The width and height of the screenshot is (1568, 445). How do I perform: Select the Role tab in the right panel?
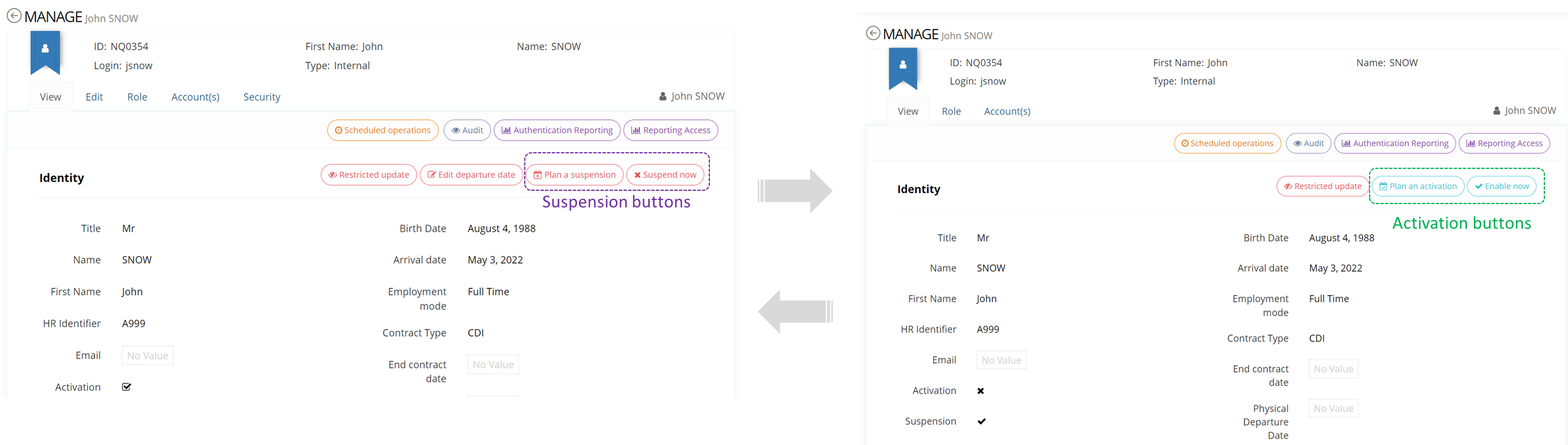[x=951, y=111]
